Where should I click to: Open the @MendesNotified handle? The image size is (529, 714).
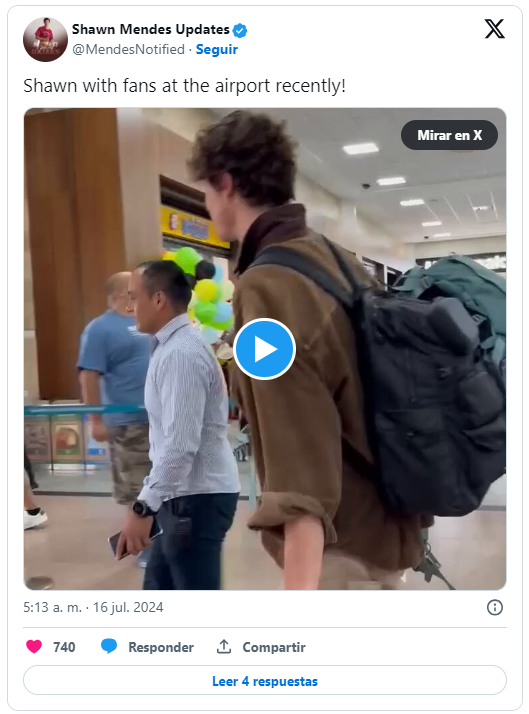[x=128, y=49]
